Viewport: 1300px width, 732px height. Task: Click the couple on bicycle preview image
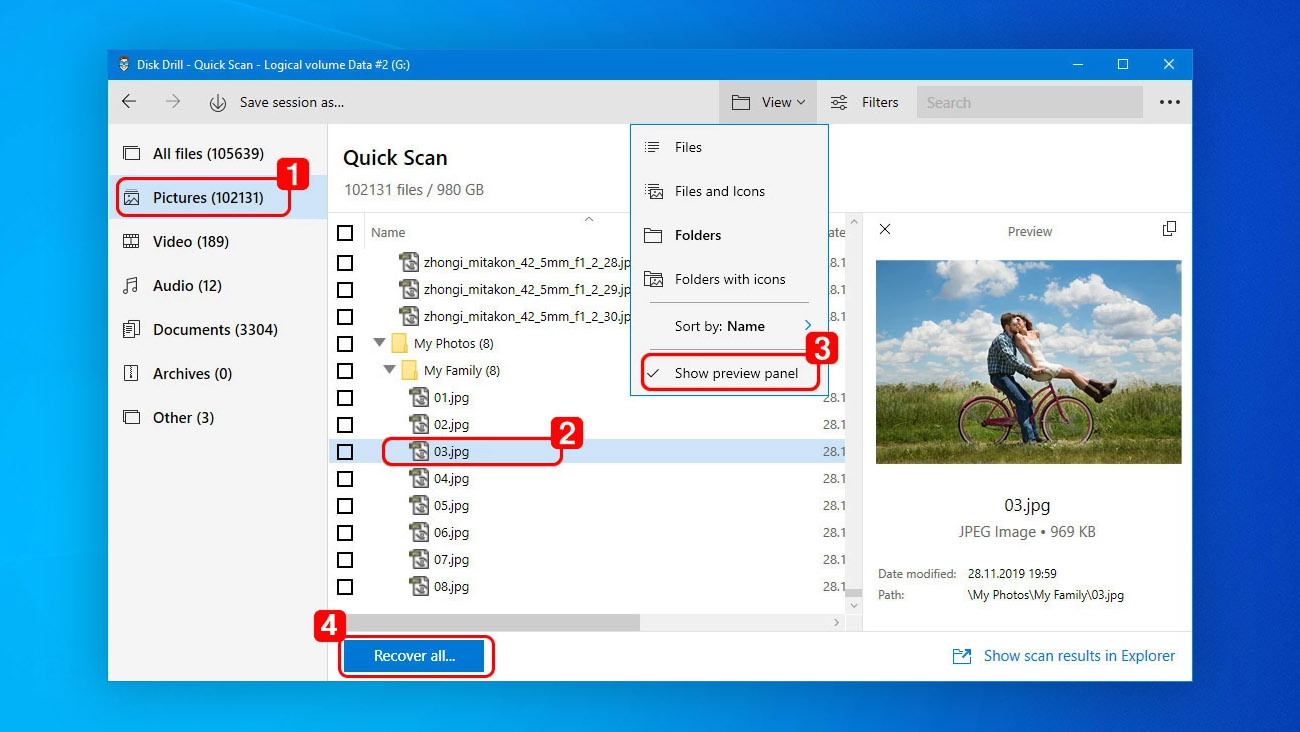coord(1028,362)
